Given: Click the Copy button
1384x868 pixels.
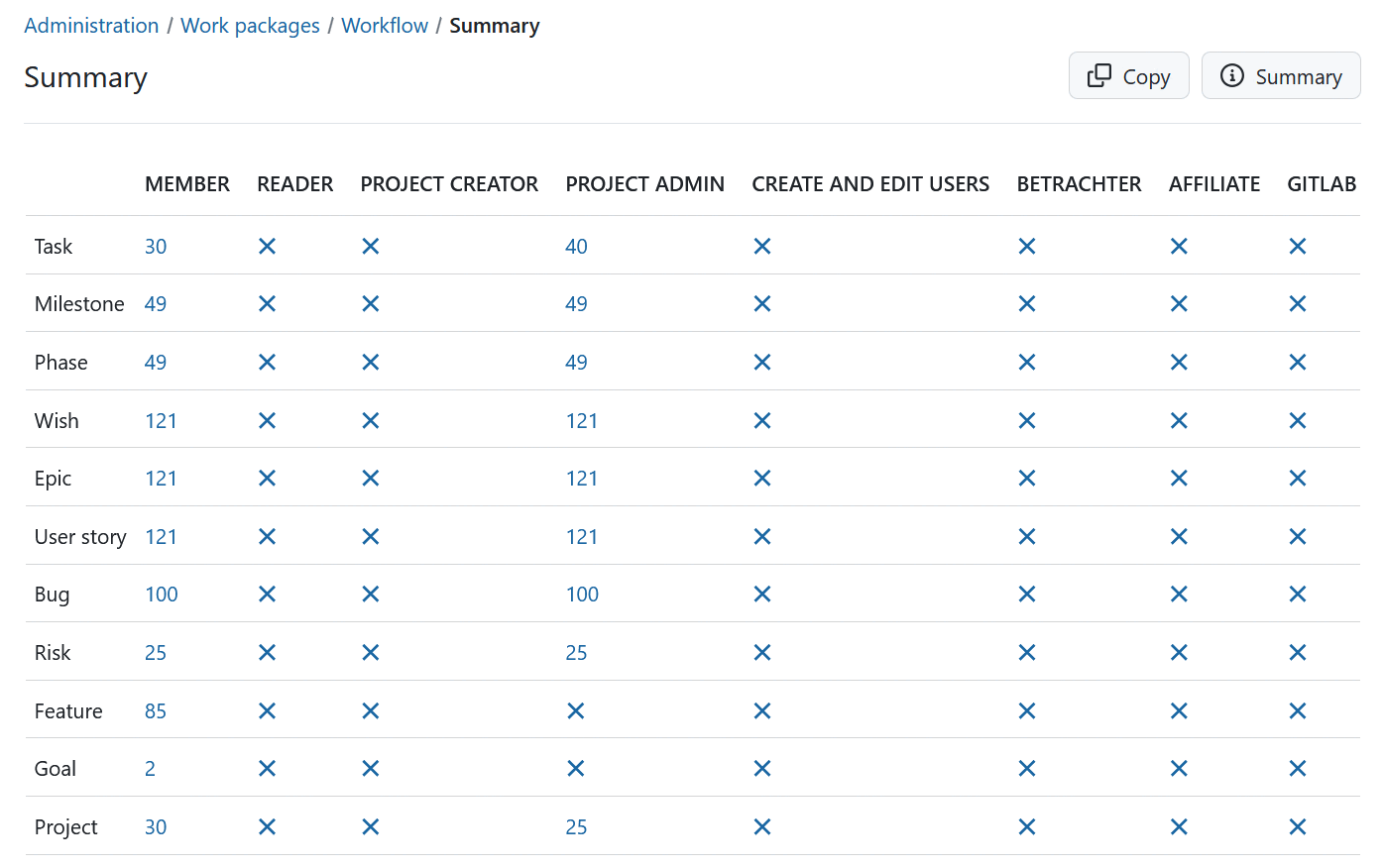Looking at the screenshot, I should click(1128, 74).
